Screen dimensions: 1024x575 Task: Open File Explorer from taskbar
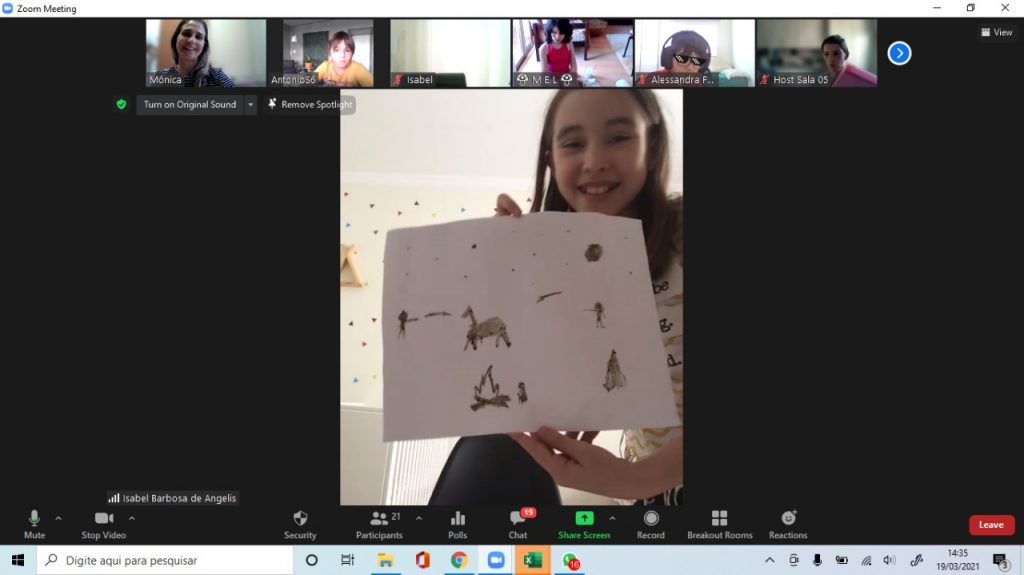coord(385,561)
